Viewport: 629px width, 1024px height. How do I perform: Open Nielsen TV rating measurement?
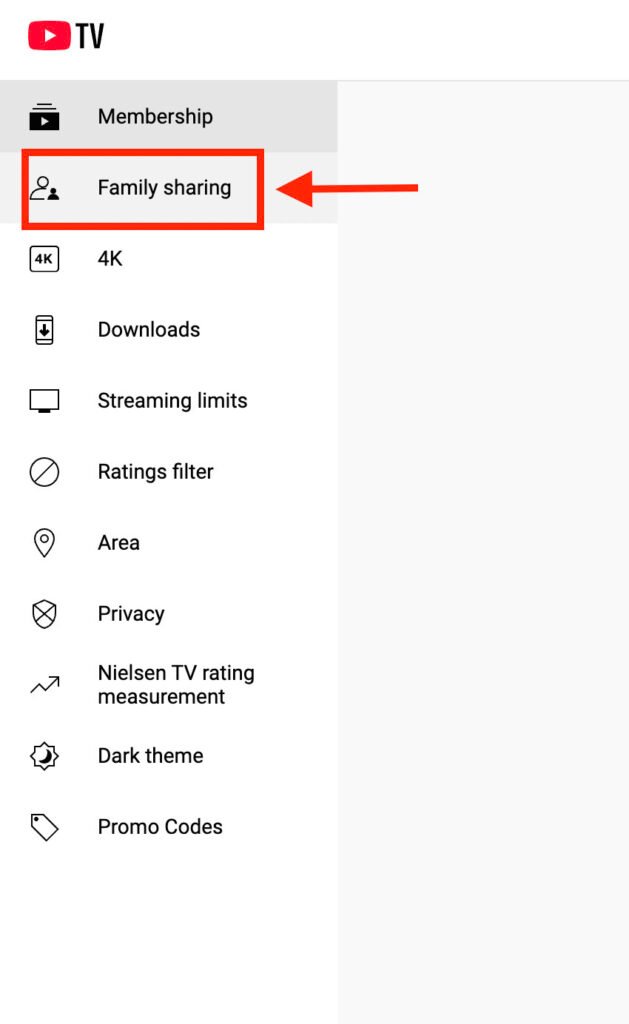tap(176, 685)
